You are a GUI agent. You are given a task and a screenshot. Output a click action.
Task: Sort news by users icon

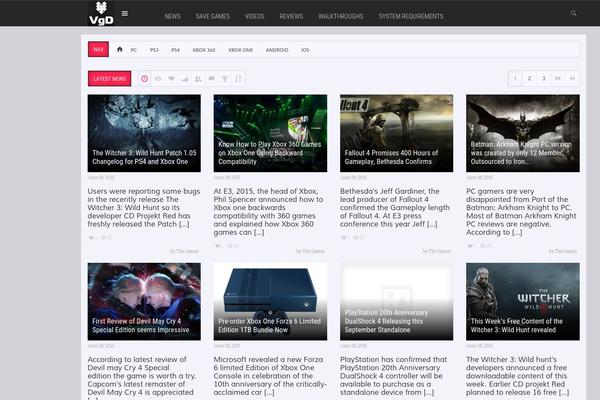point(198,78)
